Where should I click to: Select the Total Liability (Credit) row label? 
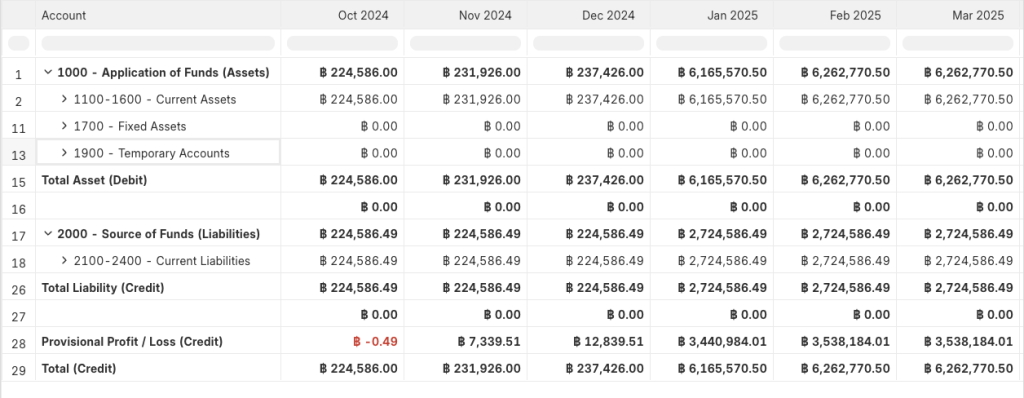(x=103, y=288)
